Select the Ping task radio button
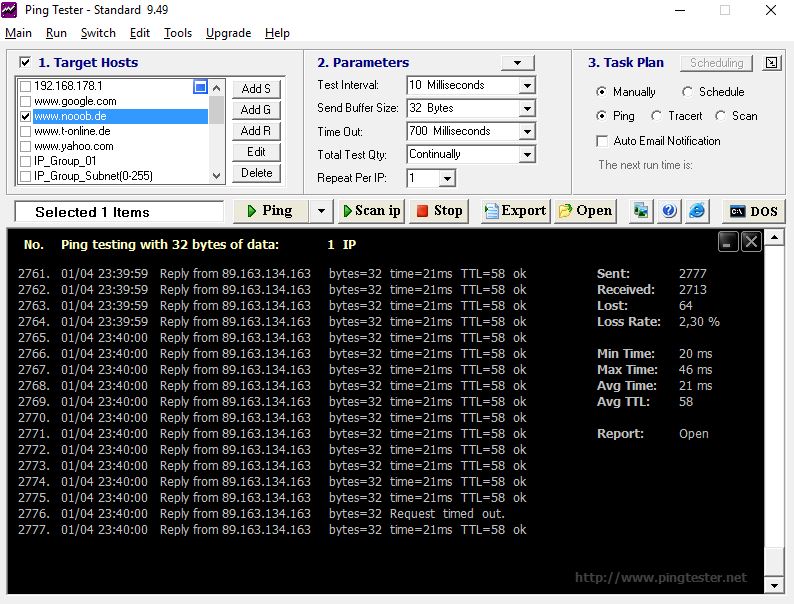This screenshot has height=604, width=794. coord(601,115)
